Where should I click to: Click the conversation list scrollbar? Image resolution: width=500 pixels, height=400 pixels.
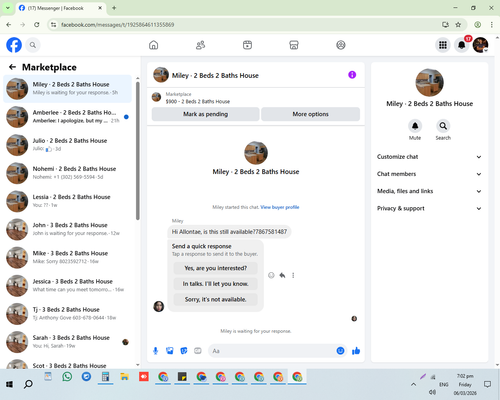(138, 150)
